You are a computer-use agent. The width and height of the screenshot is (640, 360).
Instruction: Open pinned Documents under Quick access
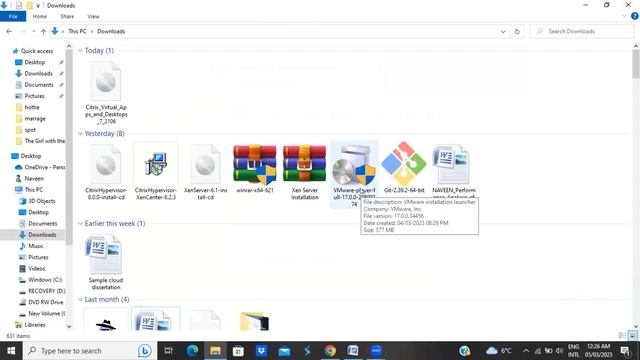click(39, 85)
